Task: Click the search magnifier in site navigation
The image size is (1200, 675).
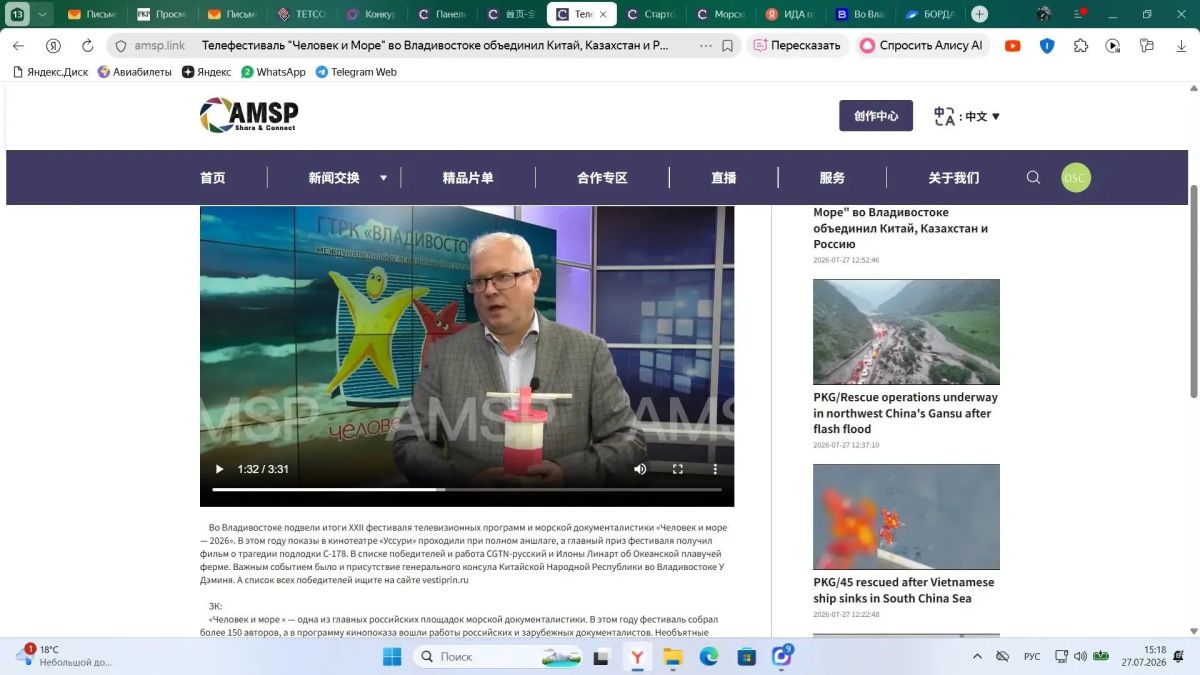Action: 1033,178
